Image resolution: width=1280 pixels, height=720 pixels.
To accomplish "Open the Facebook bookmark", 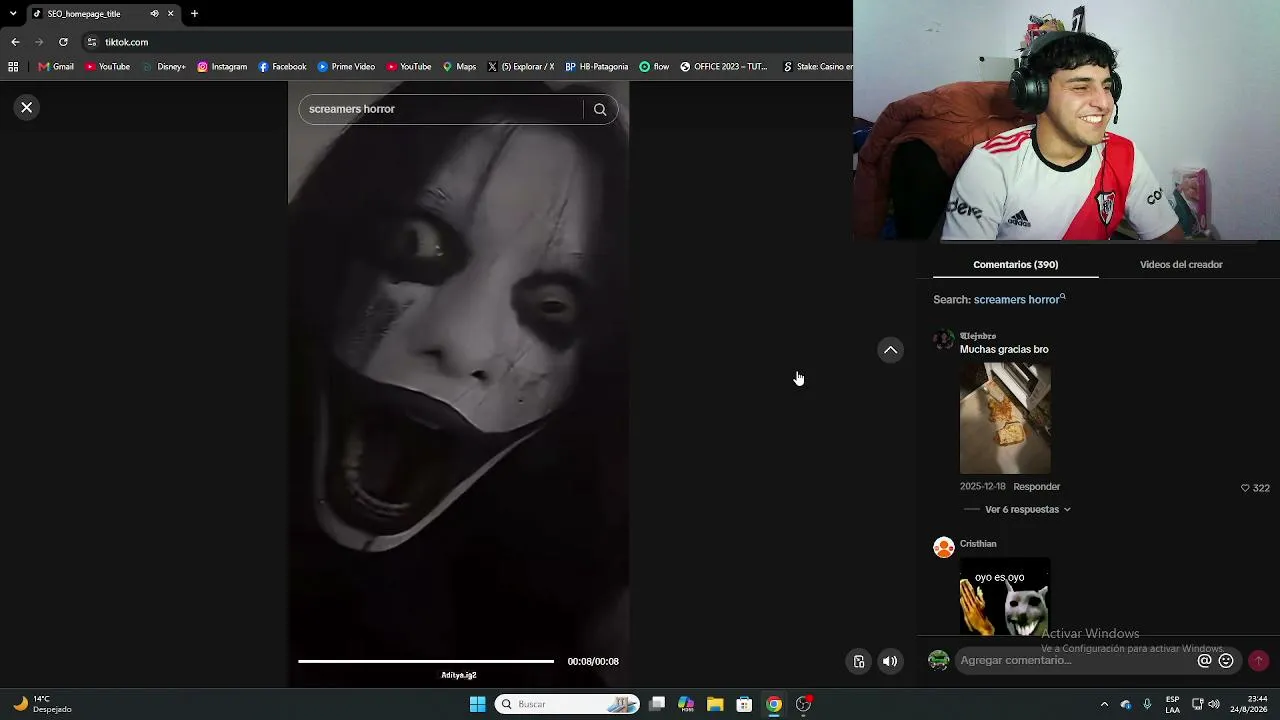I will tap(282, 67).
